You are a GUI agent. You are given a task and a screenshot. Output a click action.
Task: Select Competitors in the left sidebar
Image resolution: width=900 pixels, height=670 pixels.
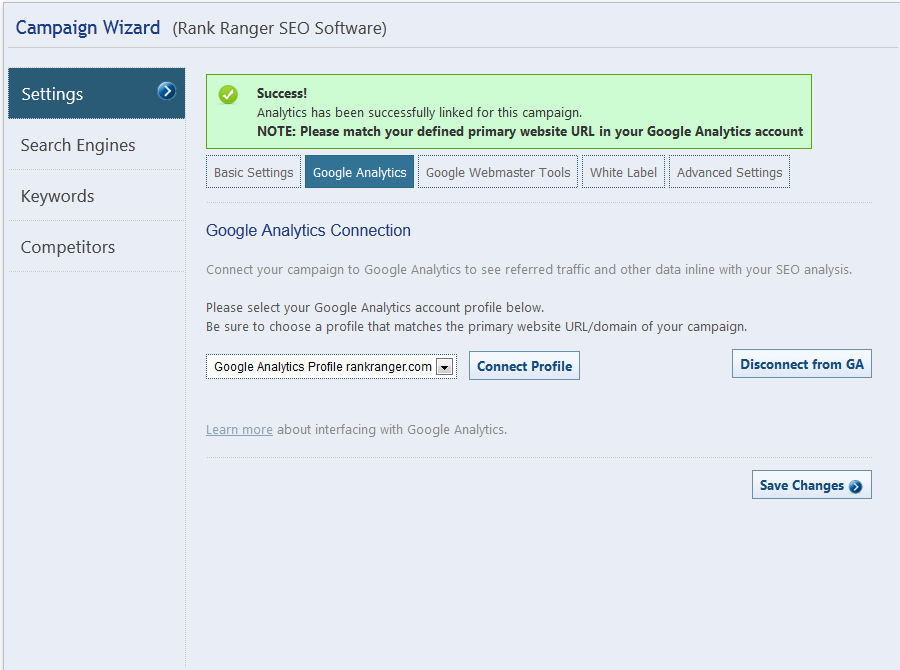(68, 248)
